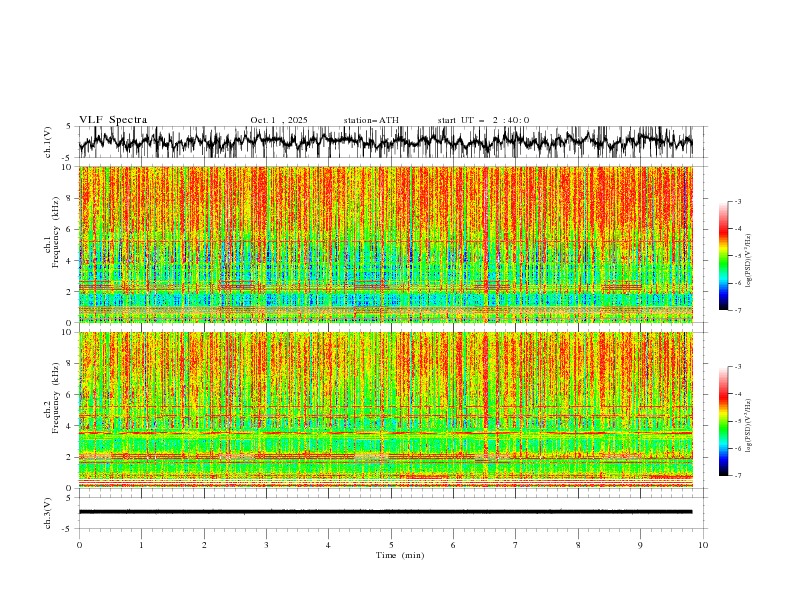This screenshot has height=612, width=792.
Task: Click the ch.2 "Frequency (kHz)" axis label
Action: point(55,398)
